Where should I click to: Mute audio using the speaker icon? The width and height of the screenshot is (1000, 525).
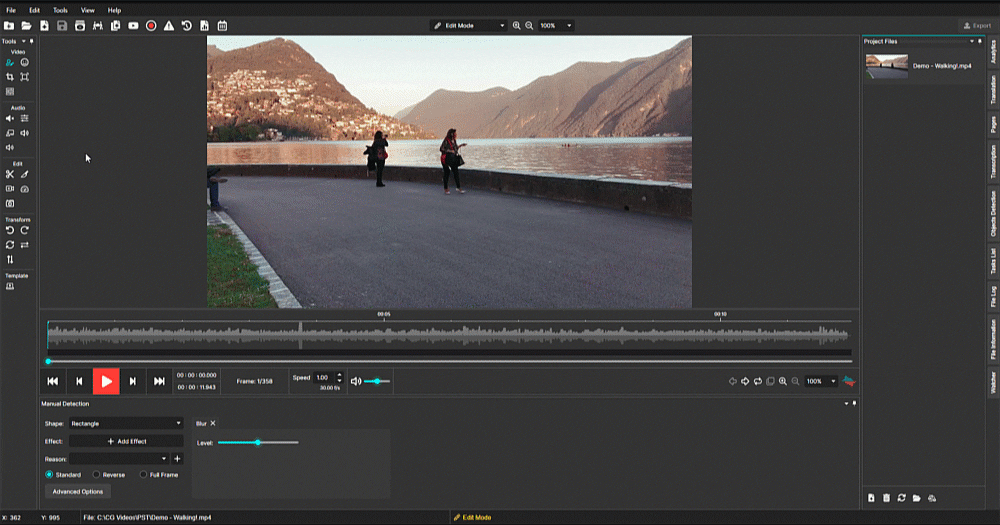point(356,381)
